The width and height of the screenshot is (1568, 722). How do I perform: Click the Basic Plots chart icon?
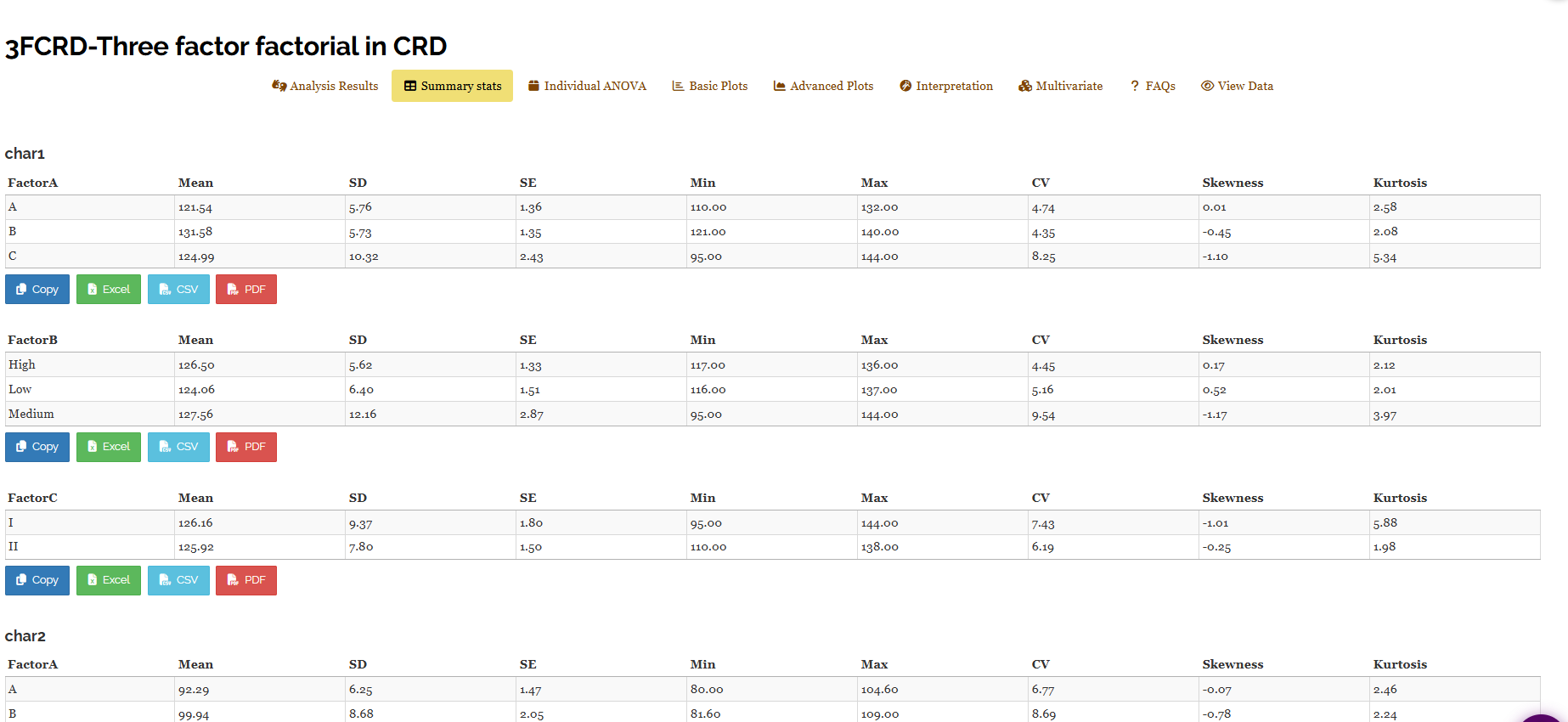pos(678,86)
